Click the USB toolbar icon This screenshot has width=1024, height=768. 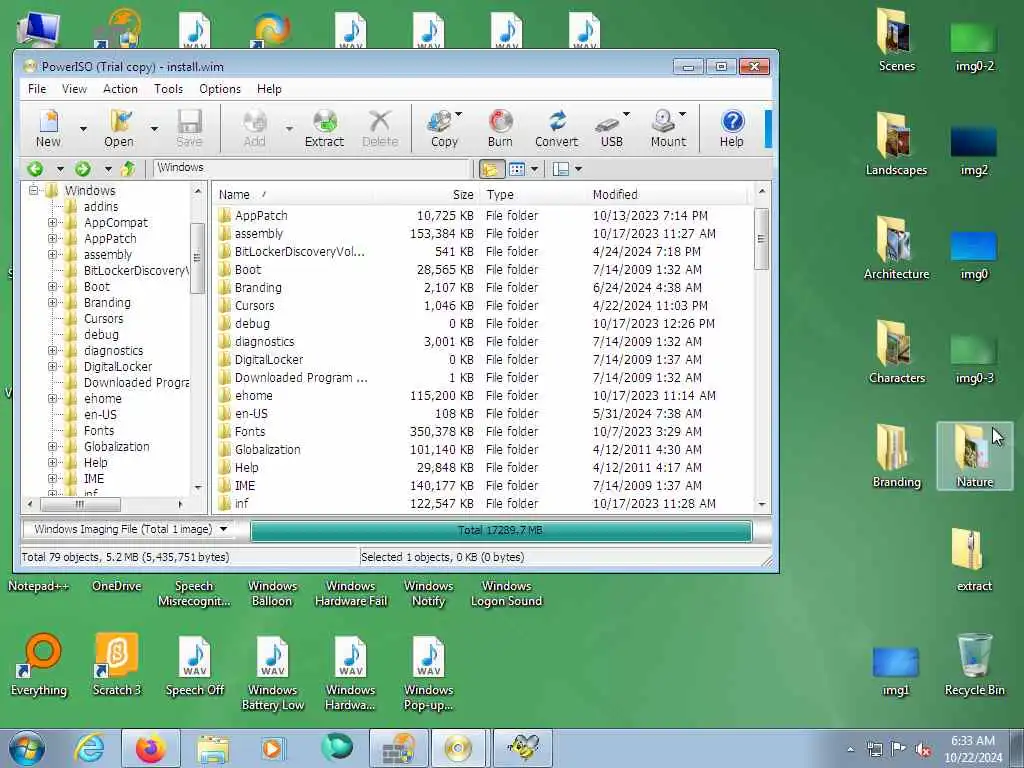[610, 129]
